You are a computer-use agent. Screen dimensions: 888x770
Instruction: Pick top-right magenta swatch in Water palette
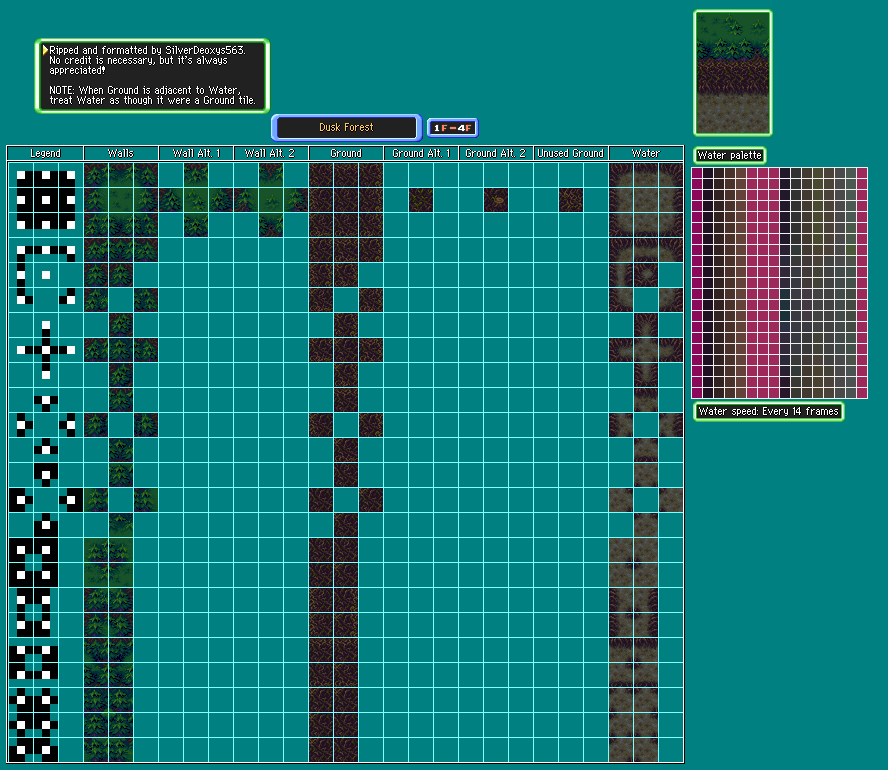coord(862,173)
